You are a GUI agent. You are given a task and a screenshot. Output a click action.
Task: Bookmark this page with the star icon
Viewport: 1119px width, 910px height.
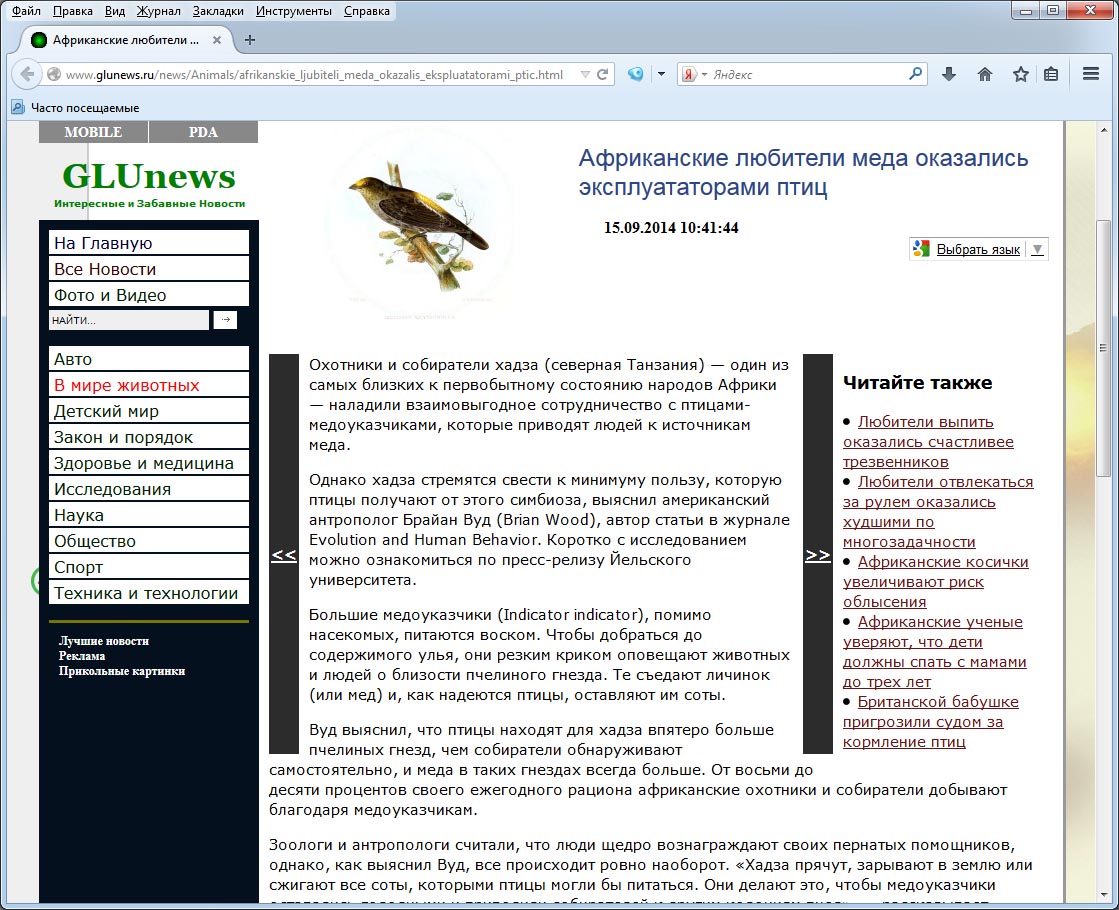pos(1020,74)
